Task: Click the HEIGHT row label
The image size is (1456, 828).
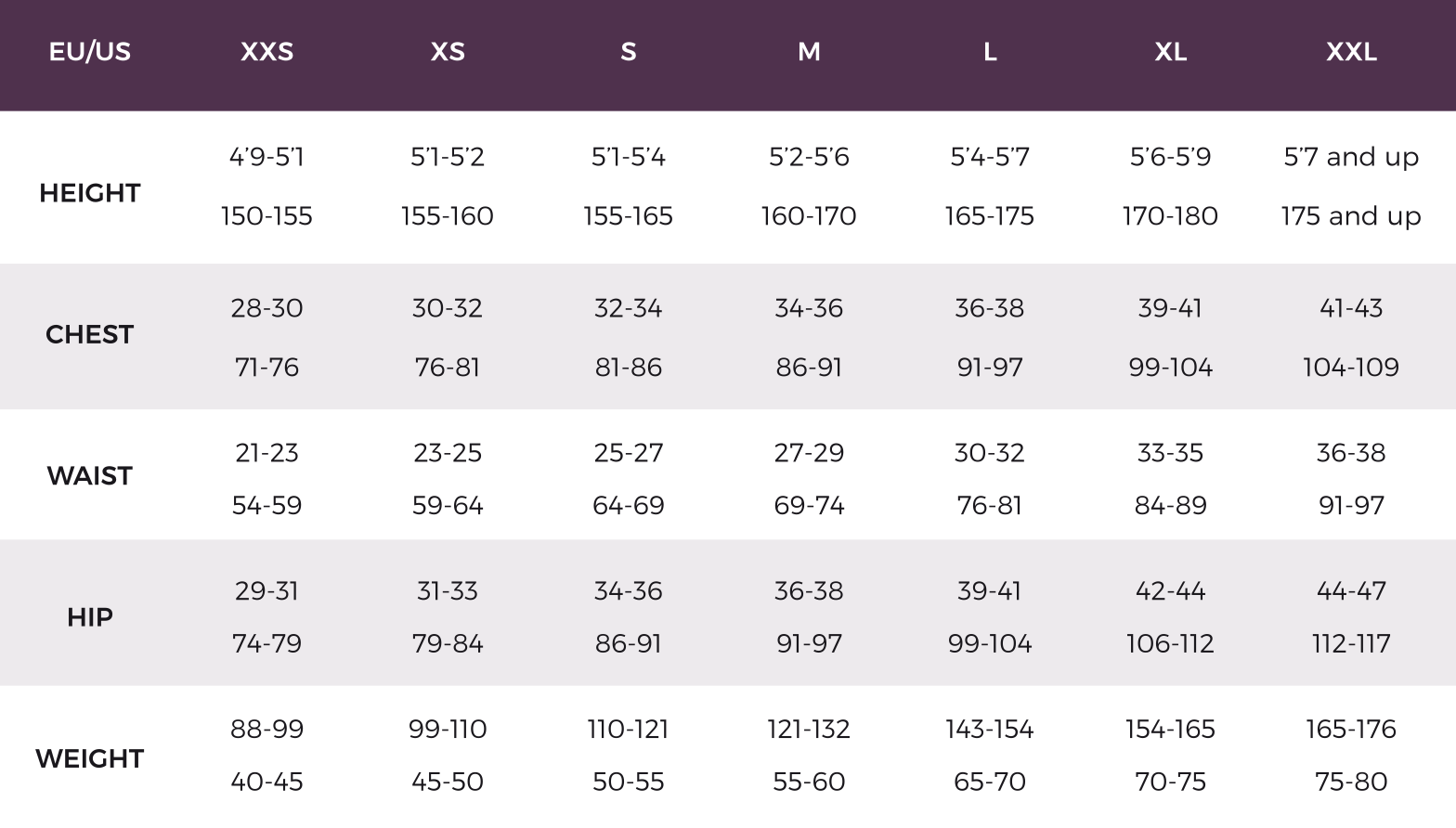Action: [90, 193]
